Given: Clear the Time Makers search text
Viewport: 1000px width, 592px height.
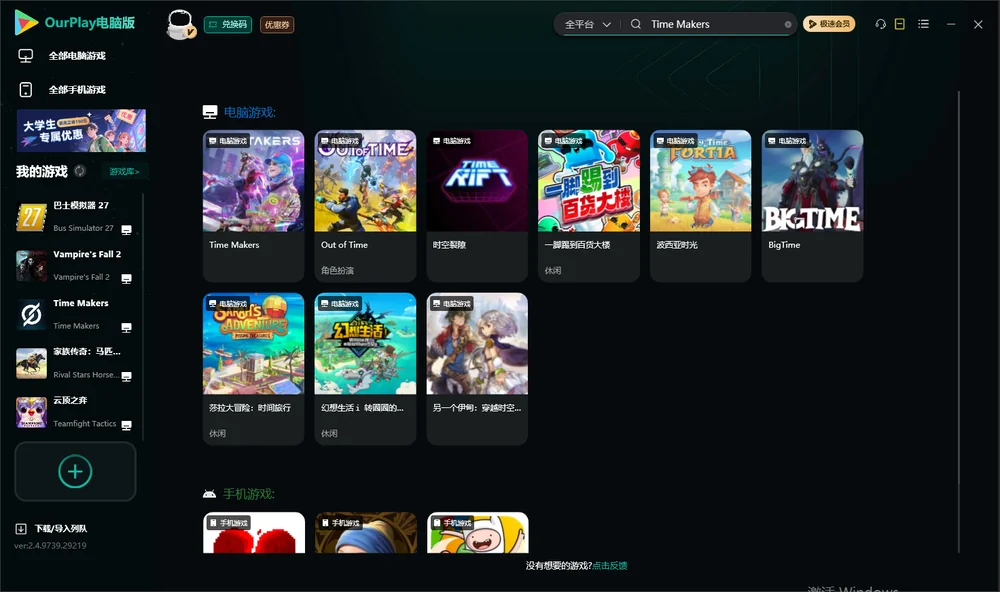Looking at the screenshot, I should [x=788, y=24].
